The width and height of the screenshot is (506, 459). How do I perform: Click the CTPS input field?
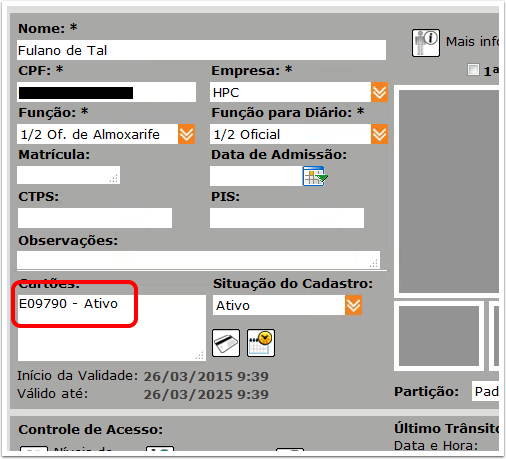[95, 218]
